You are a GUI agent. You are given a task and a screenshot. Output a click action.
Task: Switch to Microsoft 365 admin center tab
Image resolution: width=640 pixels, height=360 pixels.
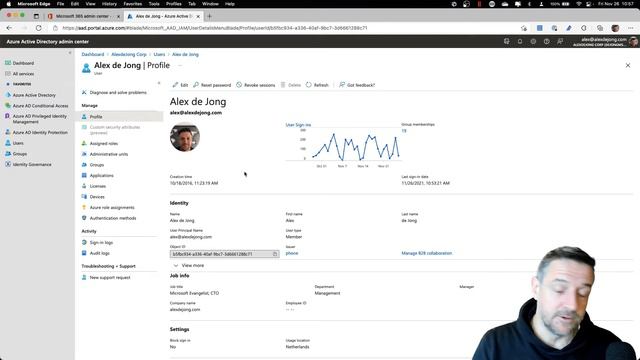pyautogui.click(x=83, y=16)
